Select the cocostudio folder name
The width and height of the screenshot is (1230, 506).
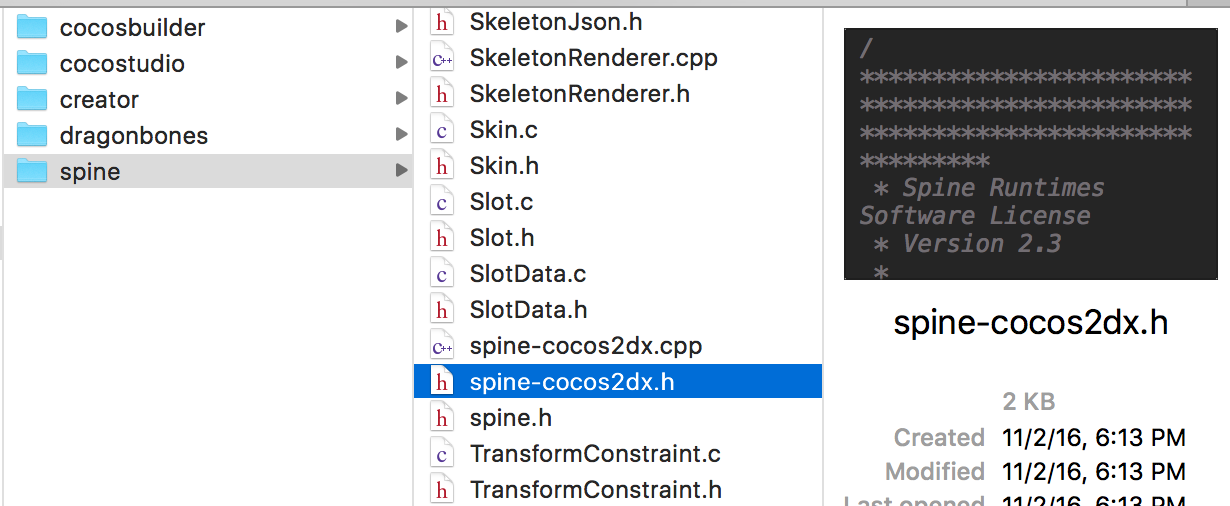point(122,64)
